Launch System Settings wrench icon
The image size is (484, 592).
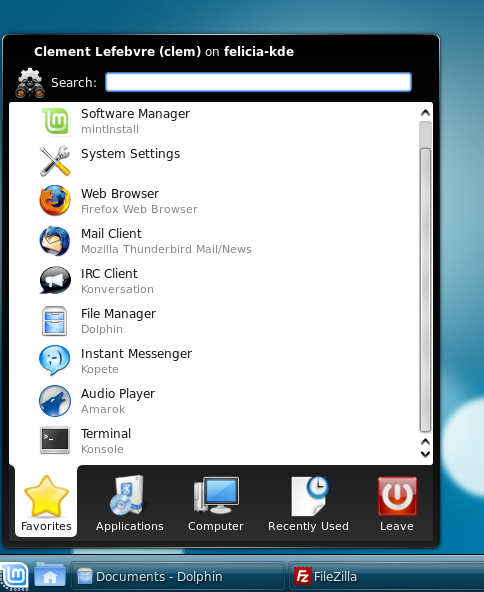point(55,161)
